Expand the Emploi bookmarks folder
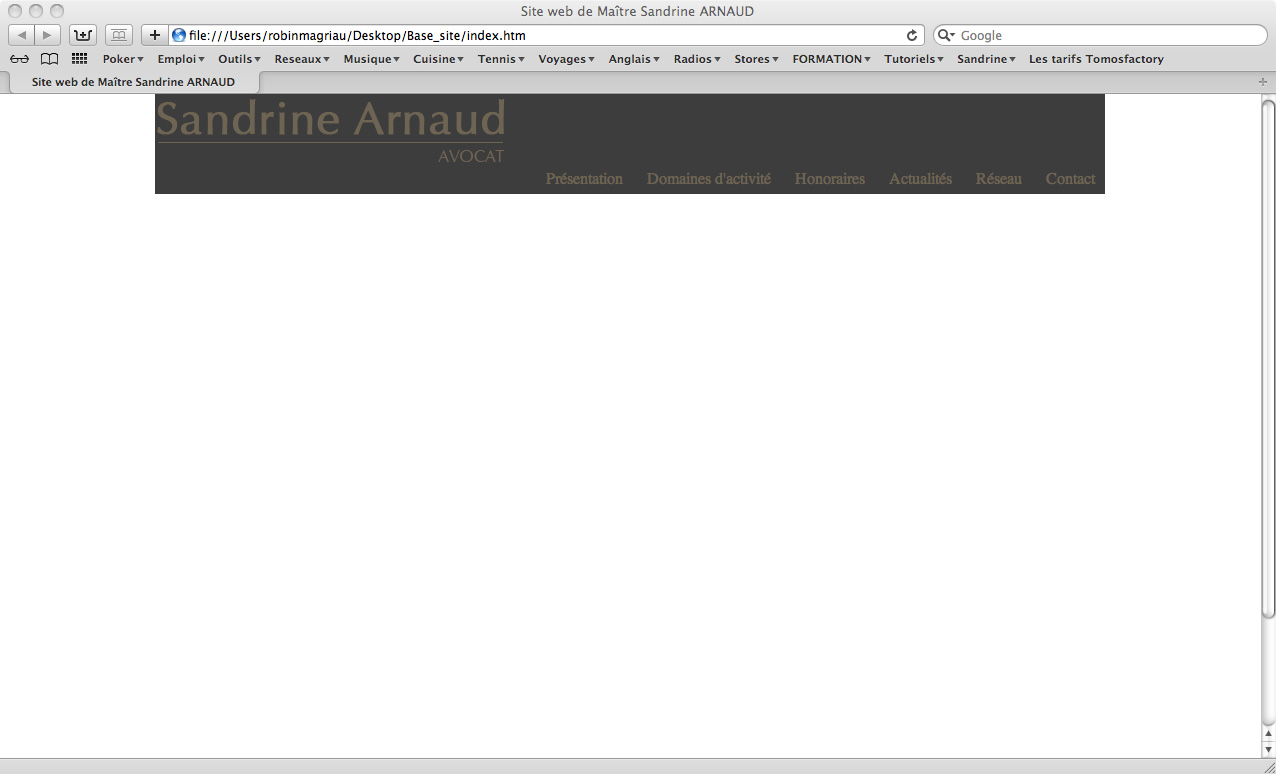1276x774 pixels. click(x=181, y=59)
